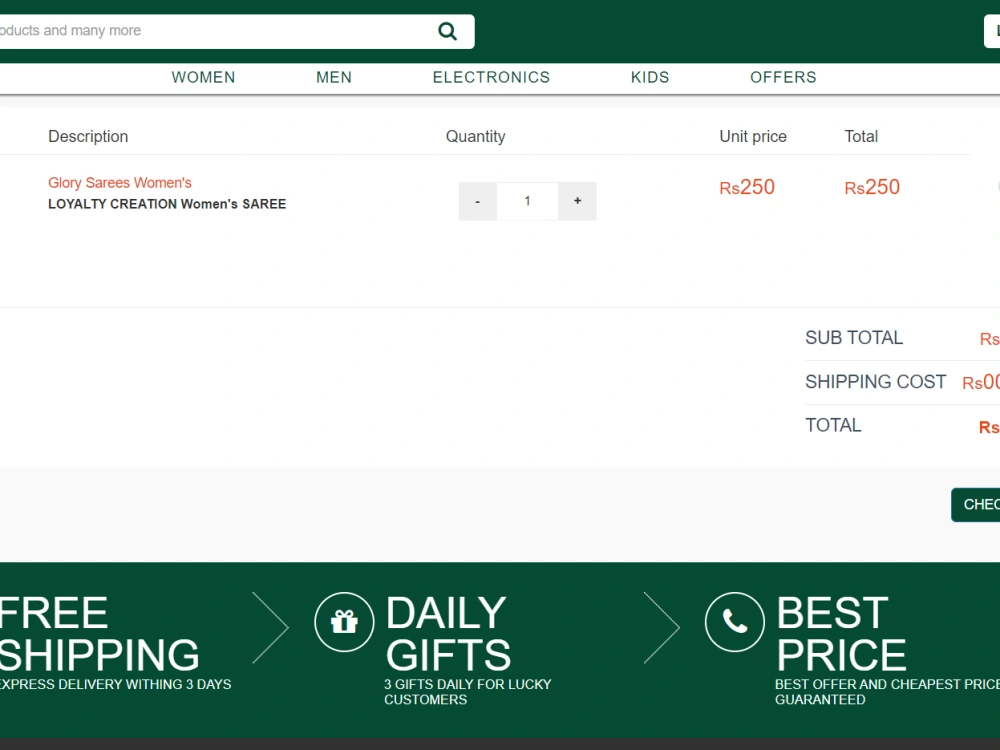This screenshot has width=1000, height=750.
Task: Open the WOMEN menu category
Action: click(x=203, y=77)
